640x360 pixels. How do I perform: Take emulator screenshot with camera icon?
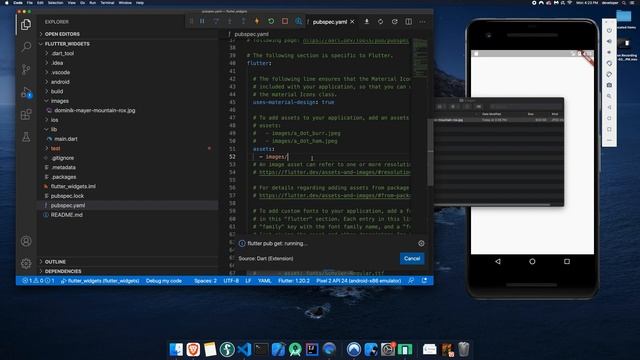click(609, 85)
